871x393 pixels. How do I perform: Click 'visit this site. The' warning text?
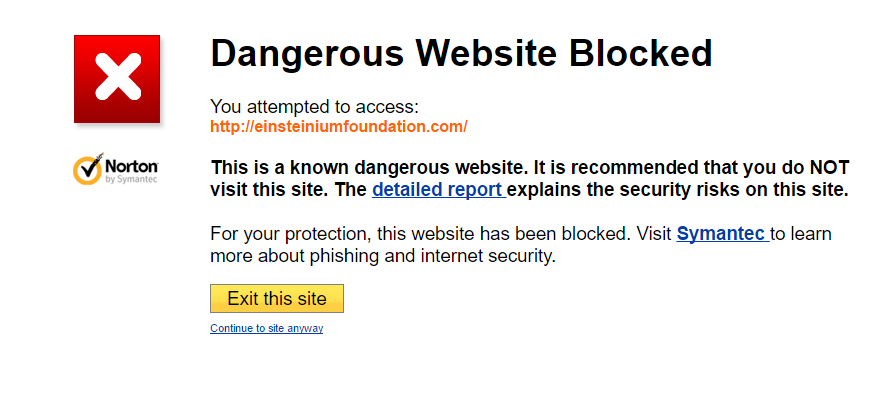click(x=289, y=190)
